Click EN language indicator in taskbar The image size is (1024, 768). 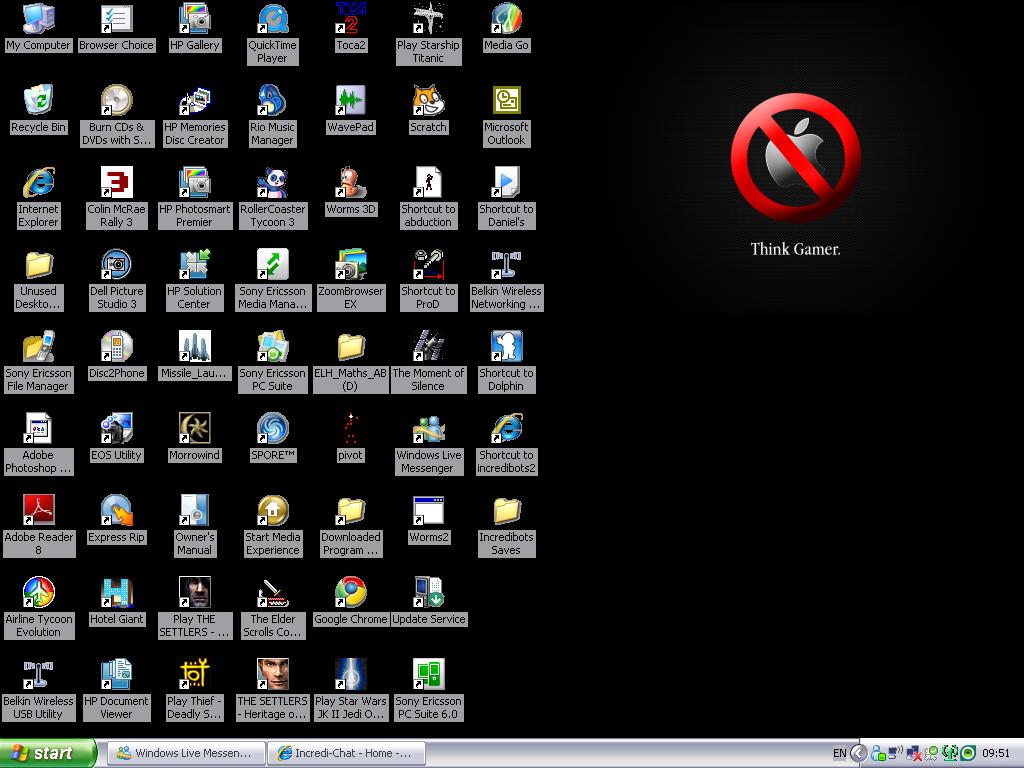coord(839,754)
